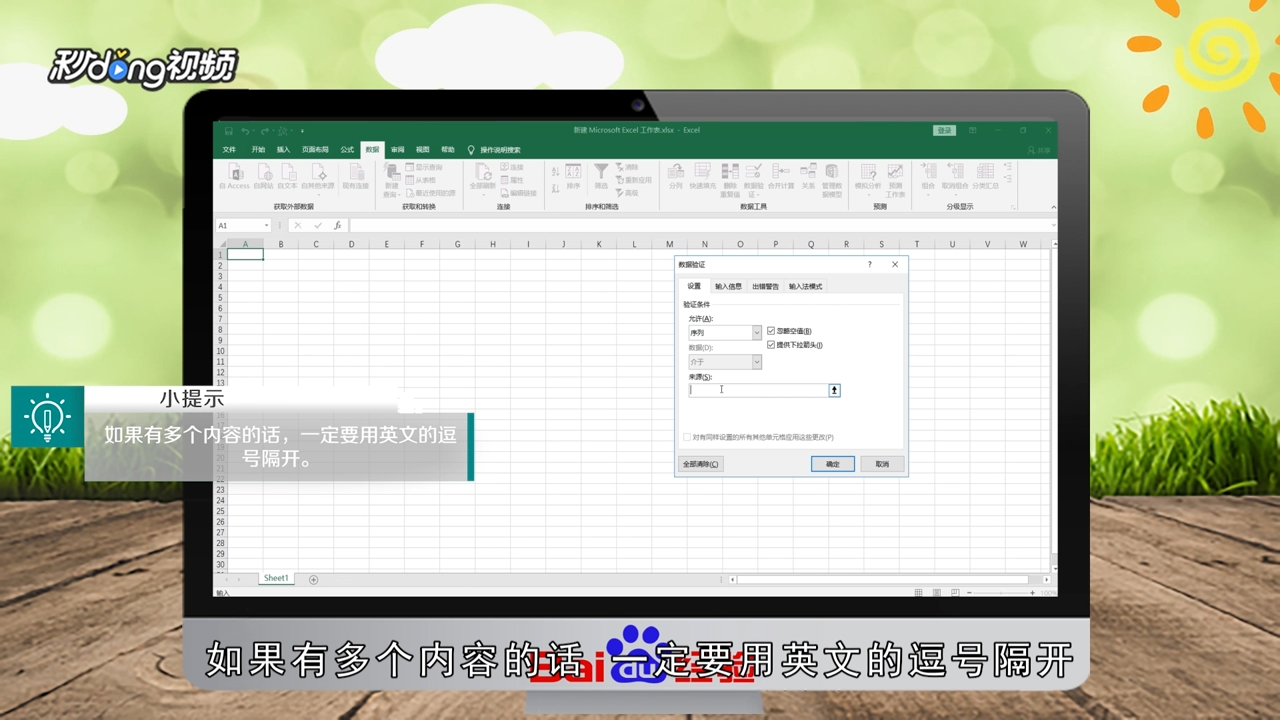Open the 数据 condition dropdown showing 介于

click(x=757, y=362)
